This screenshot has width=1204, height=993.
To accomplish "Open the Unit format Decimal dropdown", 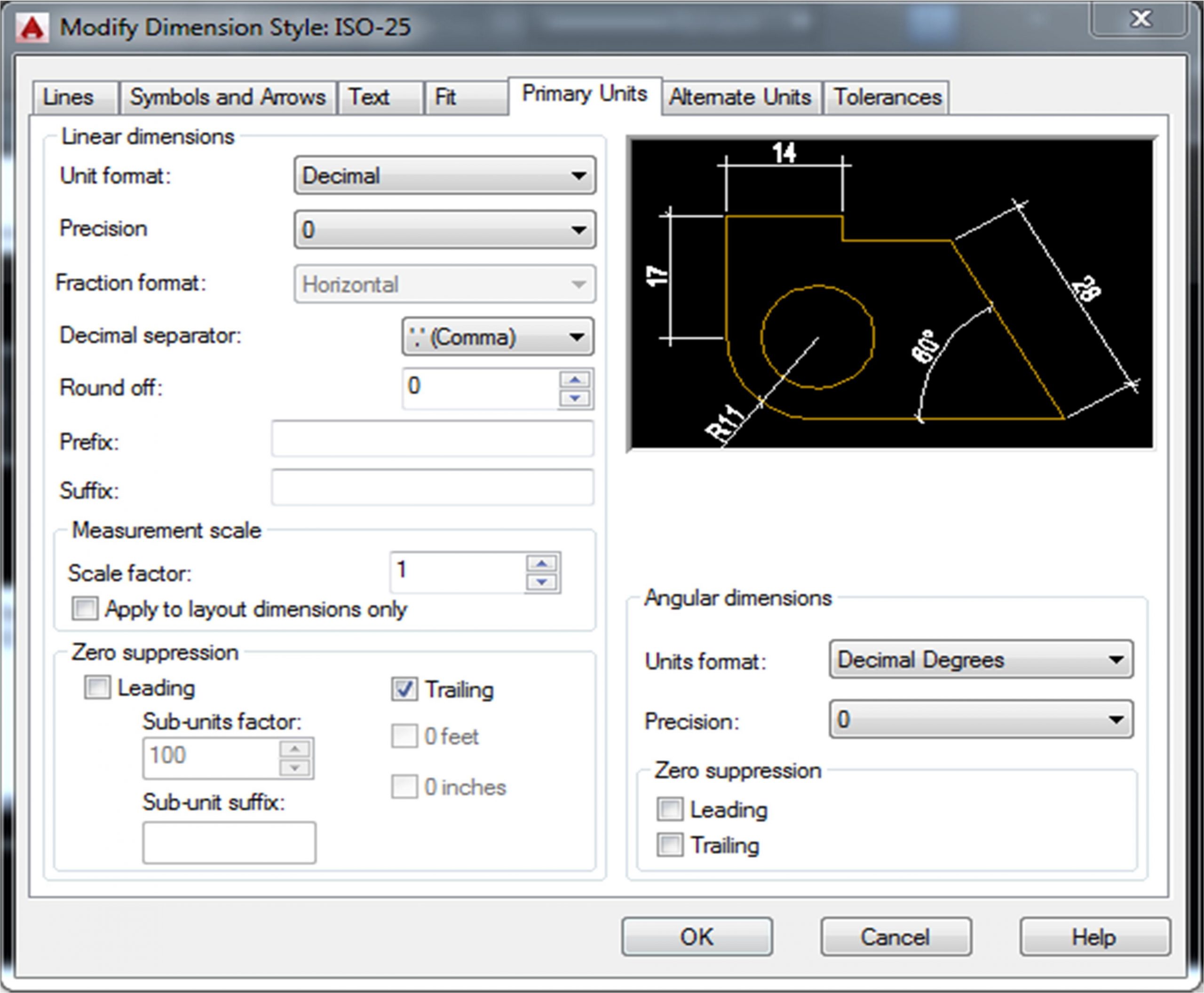I will (444, 175).
